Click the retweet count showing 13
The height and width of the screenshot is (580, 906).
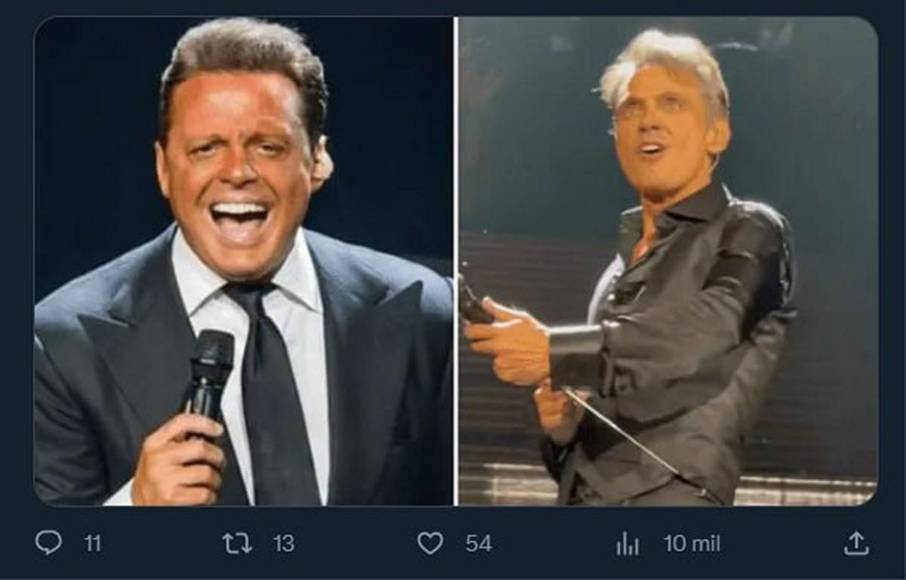tap(284, 544)
